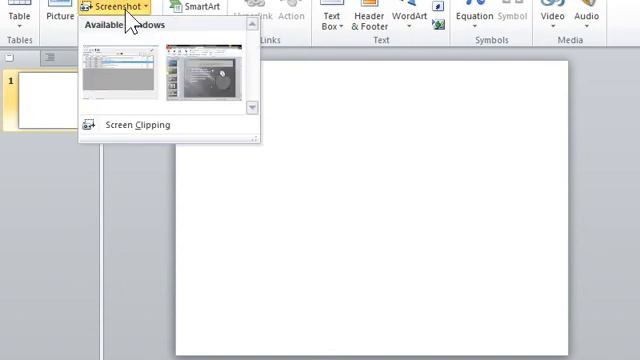Viewport: 640px width, 360px height.
Task: Expand the WordArt styles gallery
Action: pos(409,16)
